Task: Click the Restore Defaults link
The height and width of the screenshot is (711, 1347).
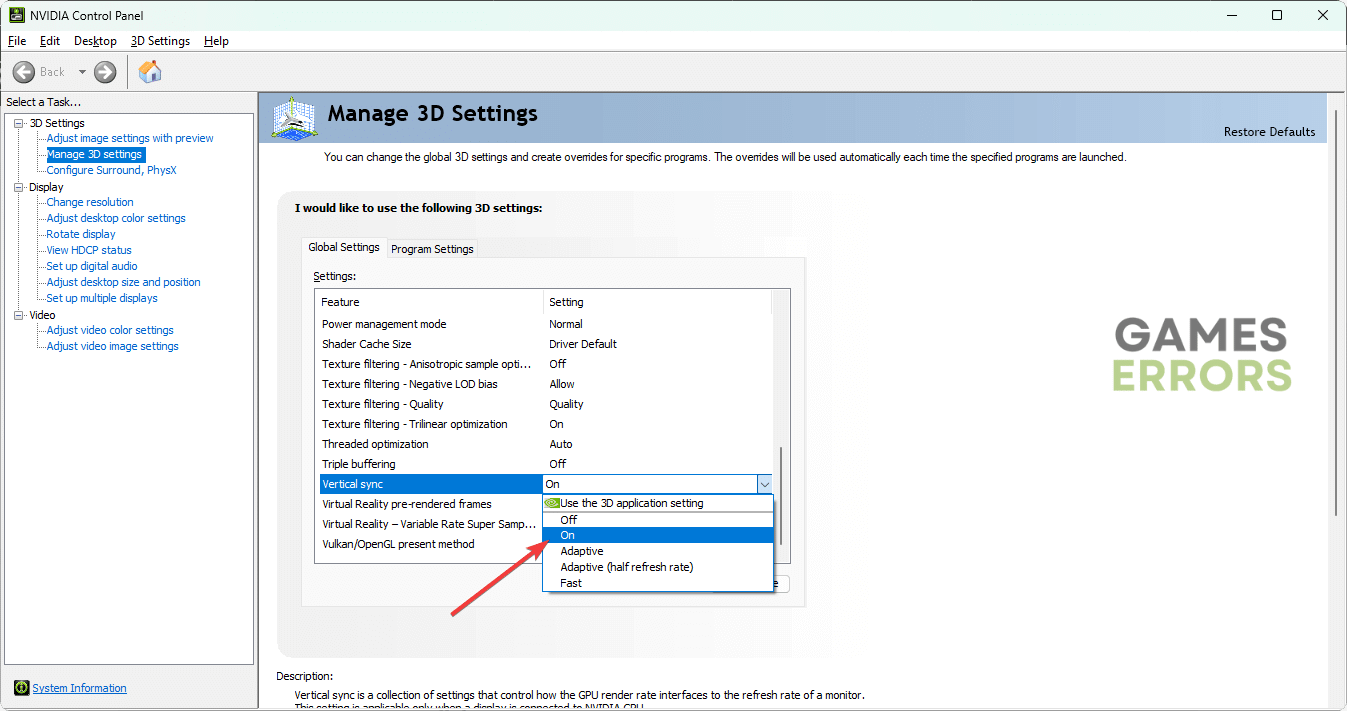Action: [1269, 132]
